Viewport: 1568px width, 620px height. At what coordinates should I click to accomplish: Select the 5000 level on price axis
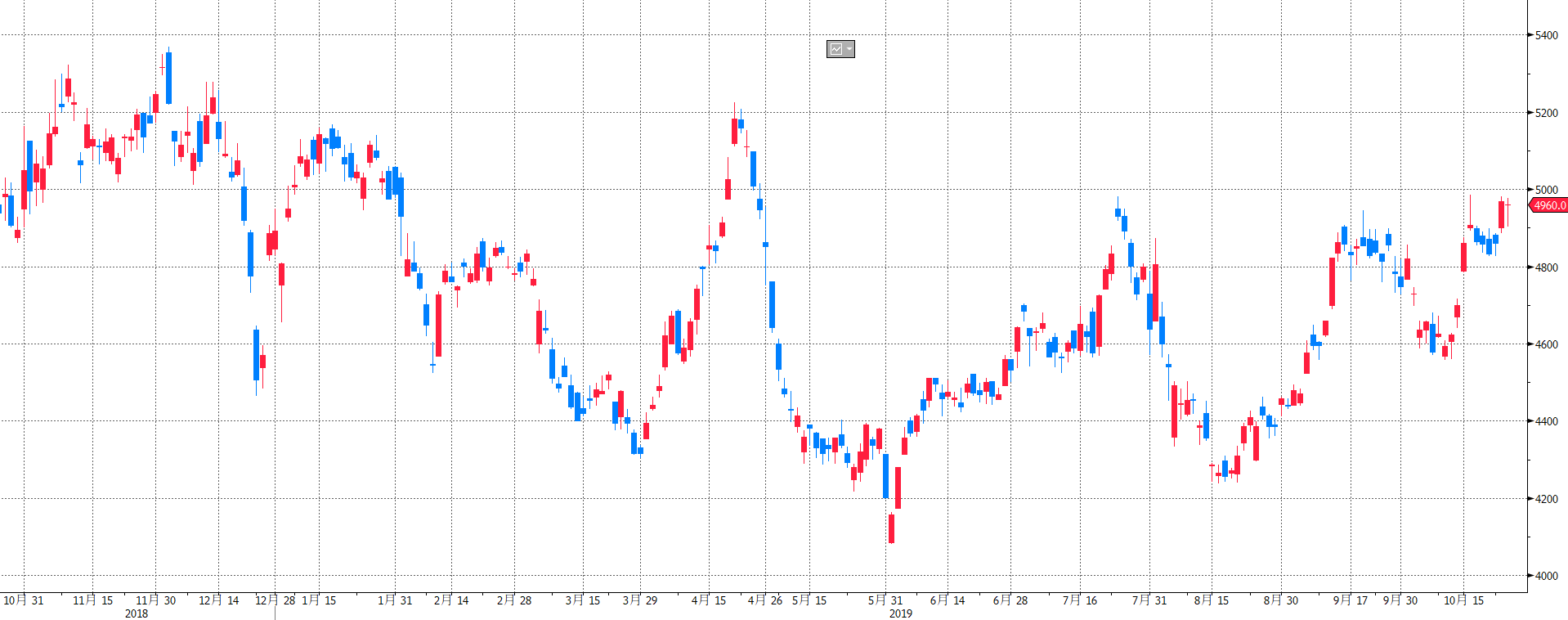pos(1546,190)
